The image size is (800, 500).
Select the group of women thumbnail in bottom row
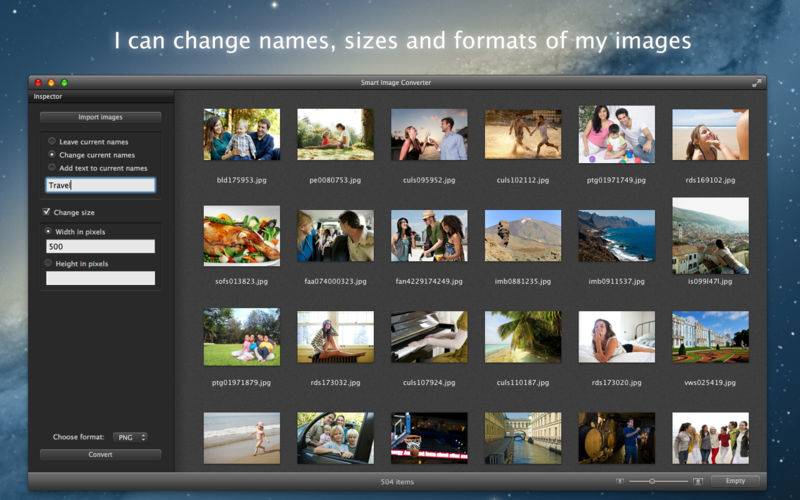(x=711, y=438)
